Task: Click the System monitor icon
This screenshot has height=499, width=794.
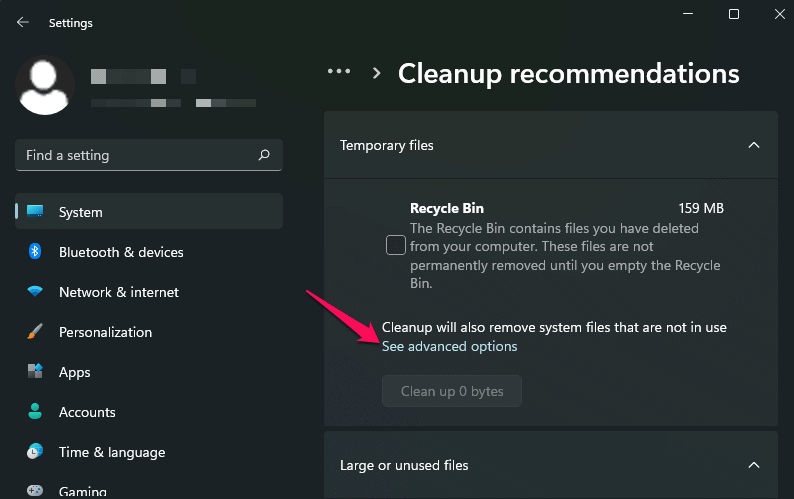Action: (36, 212)
